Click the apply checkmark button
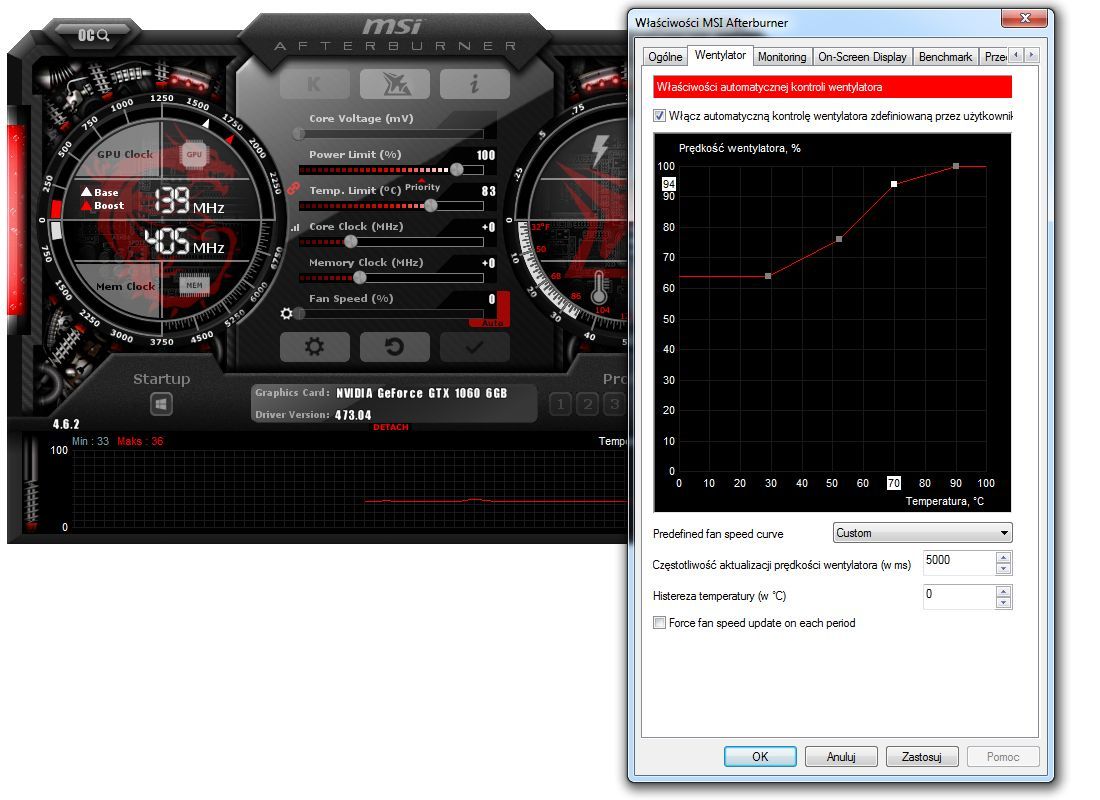 [x=475, y=347]
